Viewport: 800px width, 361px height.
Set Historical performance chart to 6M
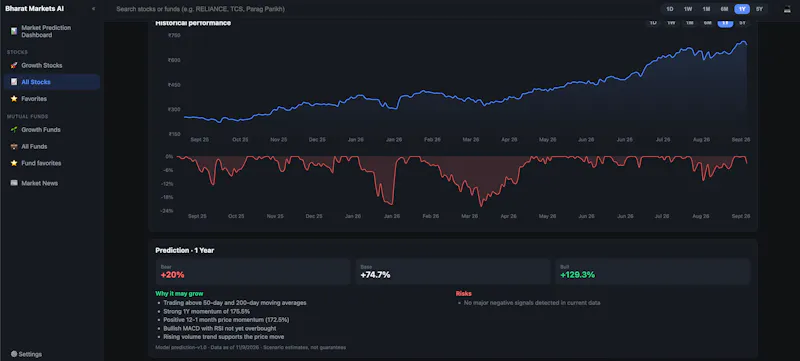tap(707, 23)
